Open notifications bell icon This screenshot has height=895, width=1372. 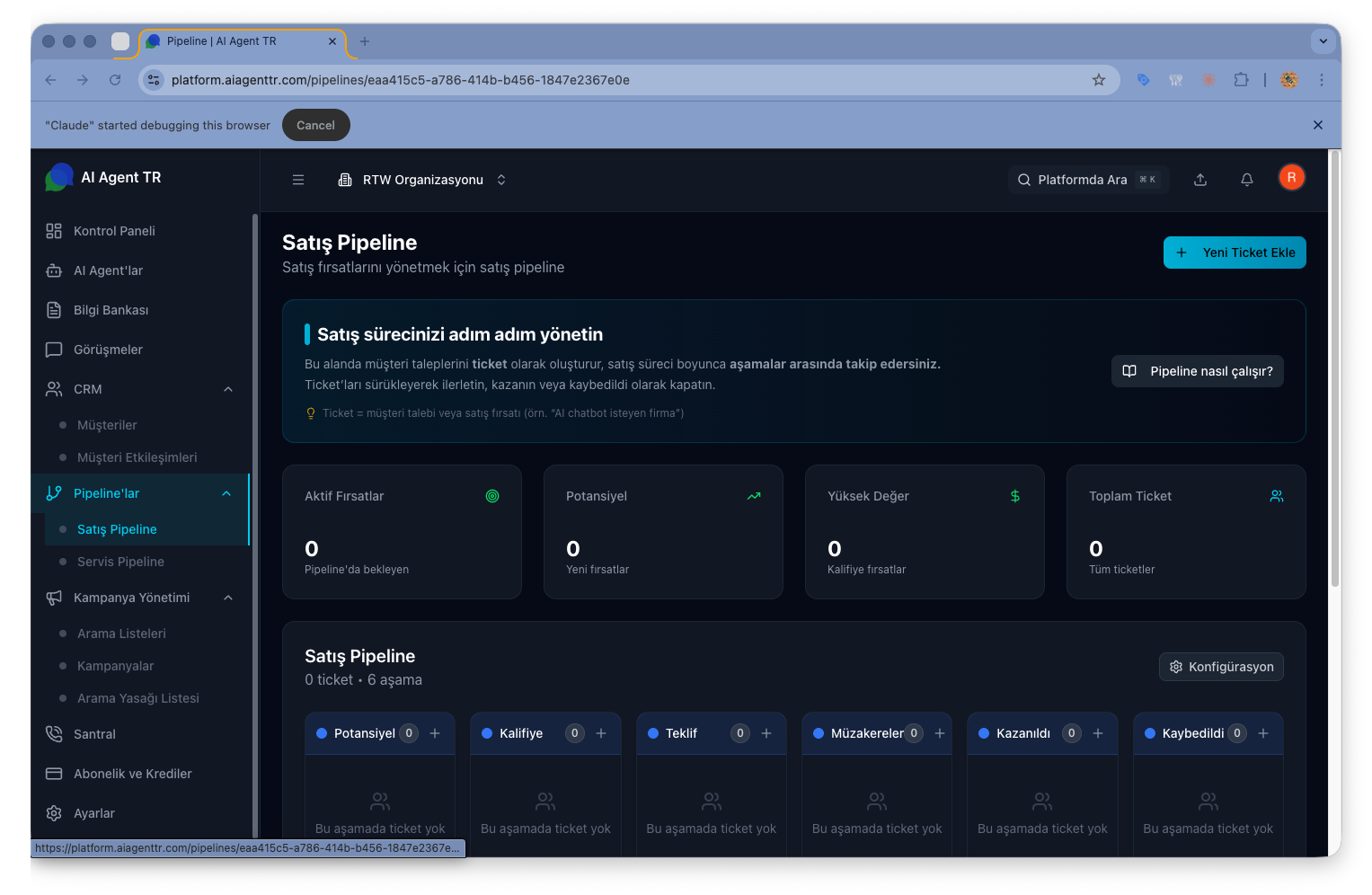coord(1247,180)
